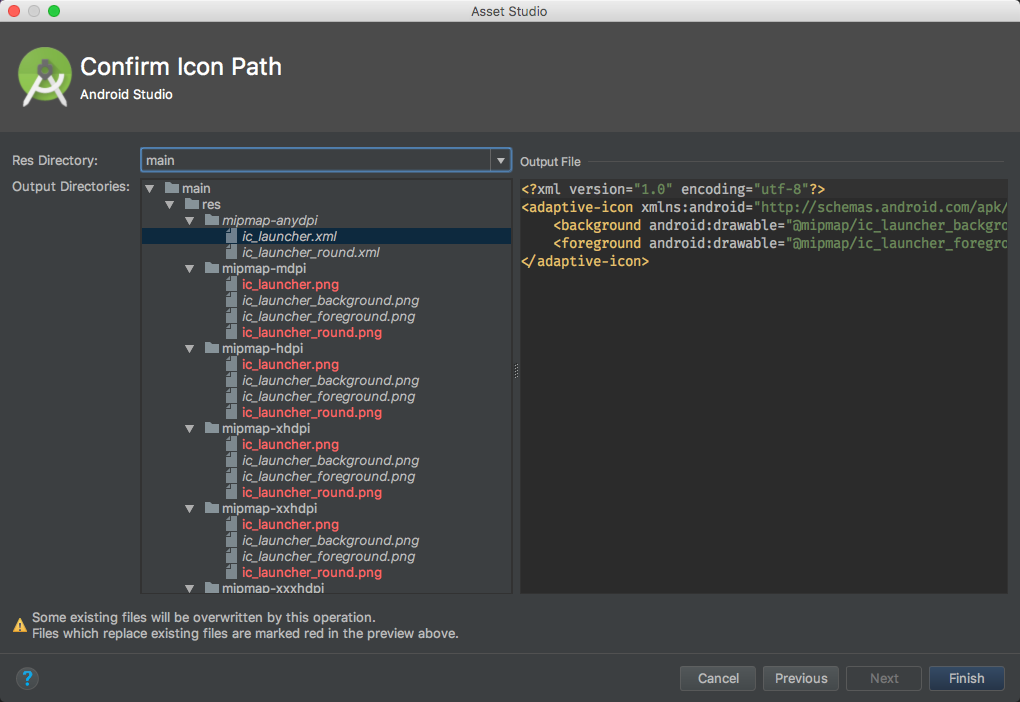Click the opening adaptive-icon xmlns line
The height and width of the screenshot is (702, 1020).
764,208
